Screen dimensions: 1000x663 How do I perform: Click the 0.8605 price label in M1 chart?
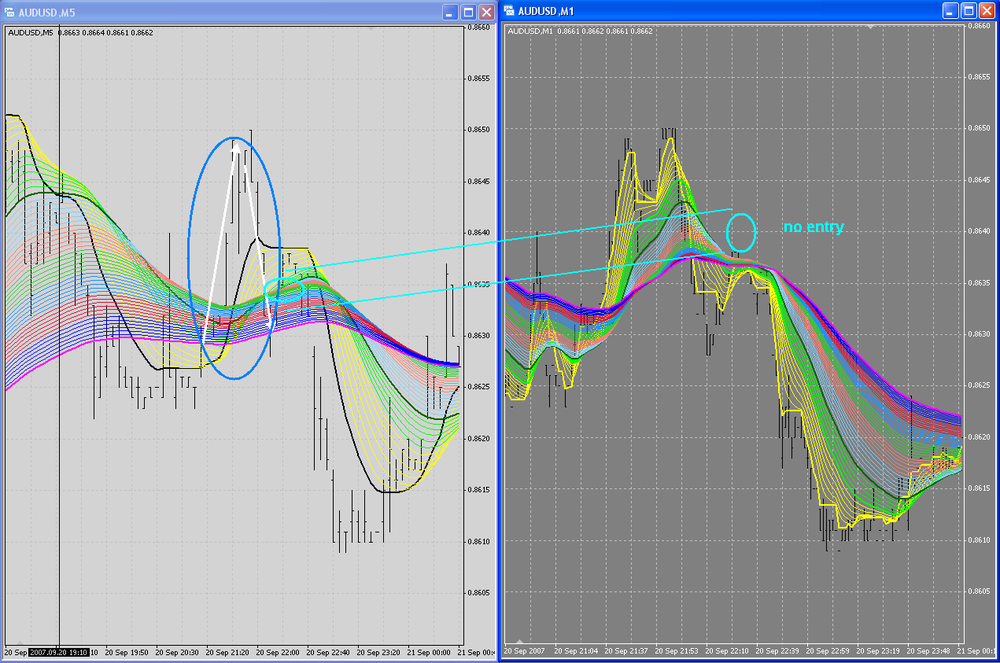tap(979, 592)
